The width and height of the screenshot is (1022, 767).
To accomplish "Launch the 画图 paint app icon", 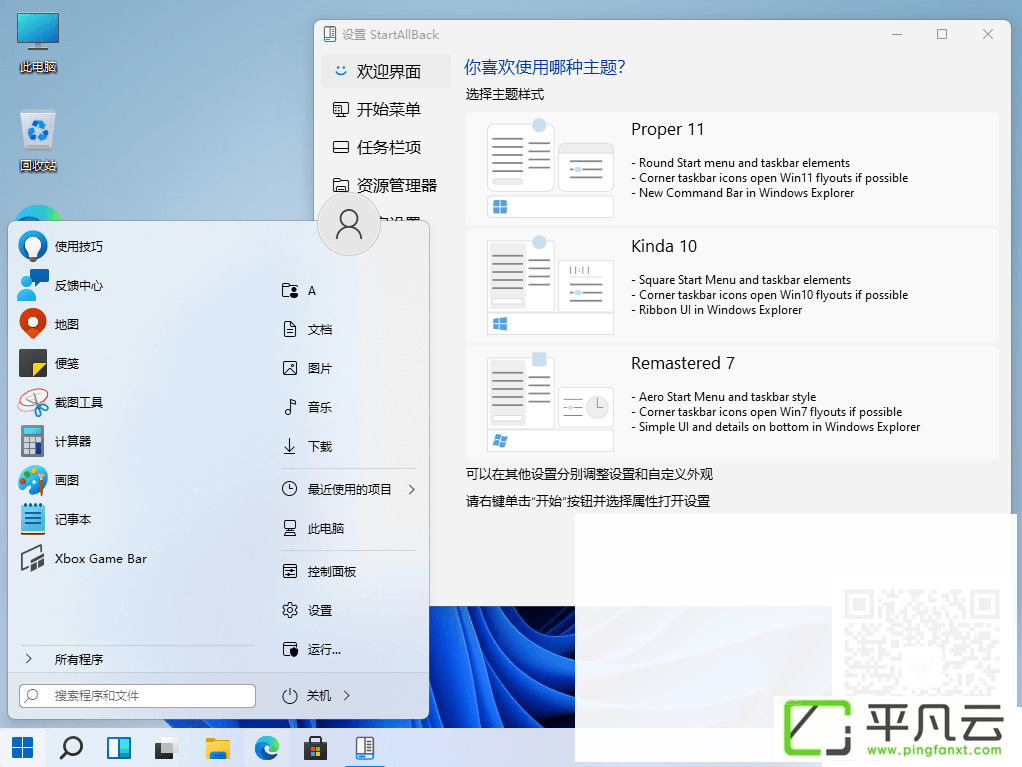I will point(33,480).
